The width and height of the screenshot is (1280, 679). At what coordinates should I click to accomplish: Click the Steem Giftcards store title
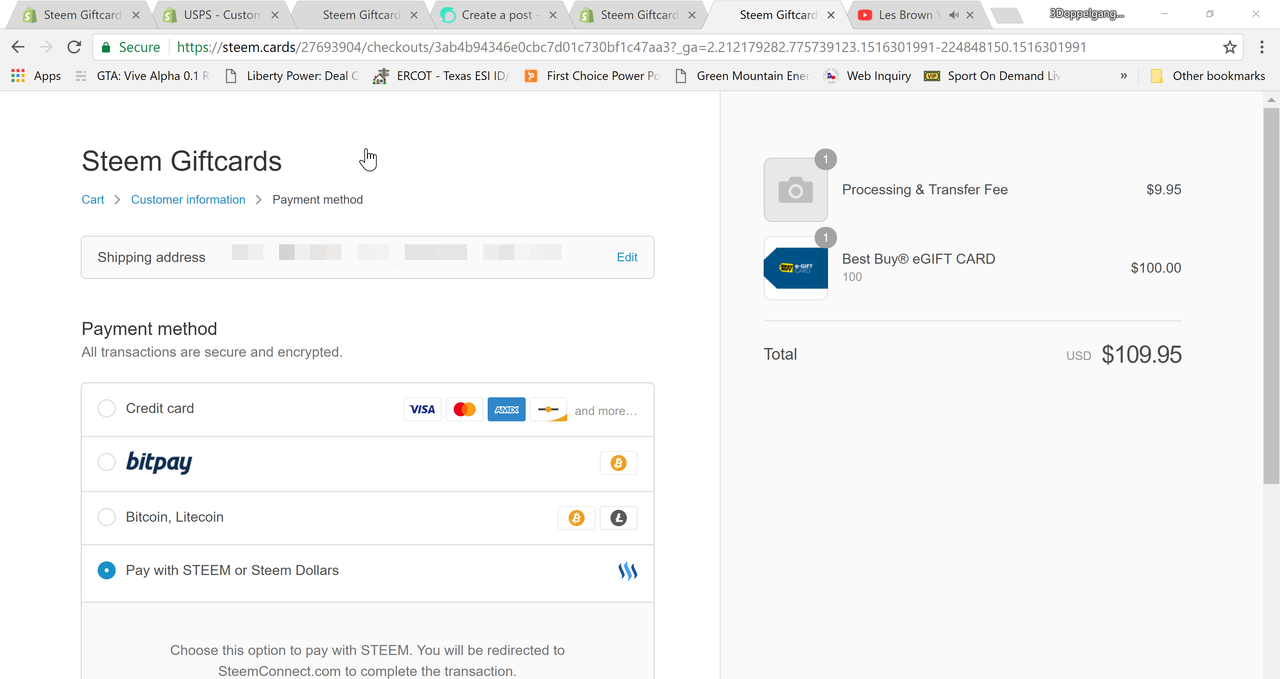click(181, 161)
